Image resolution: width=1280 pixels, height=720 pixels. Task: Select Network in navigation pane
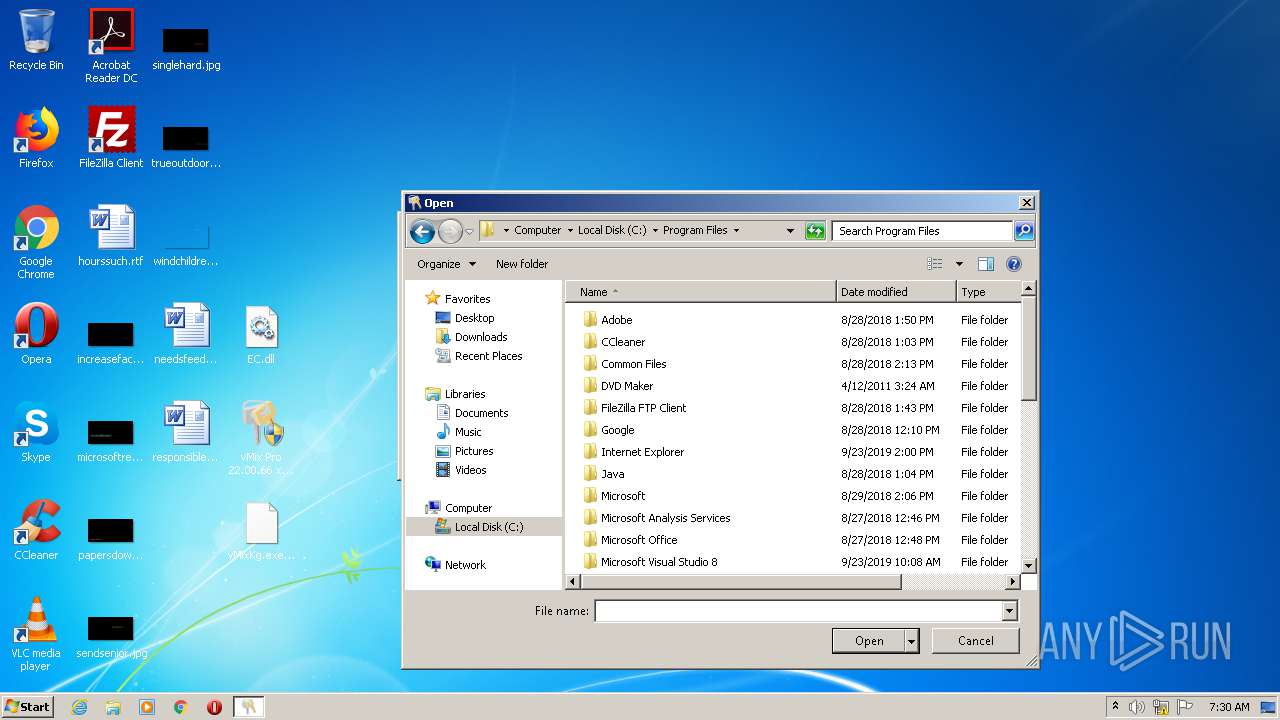465,565
